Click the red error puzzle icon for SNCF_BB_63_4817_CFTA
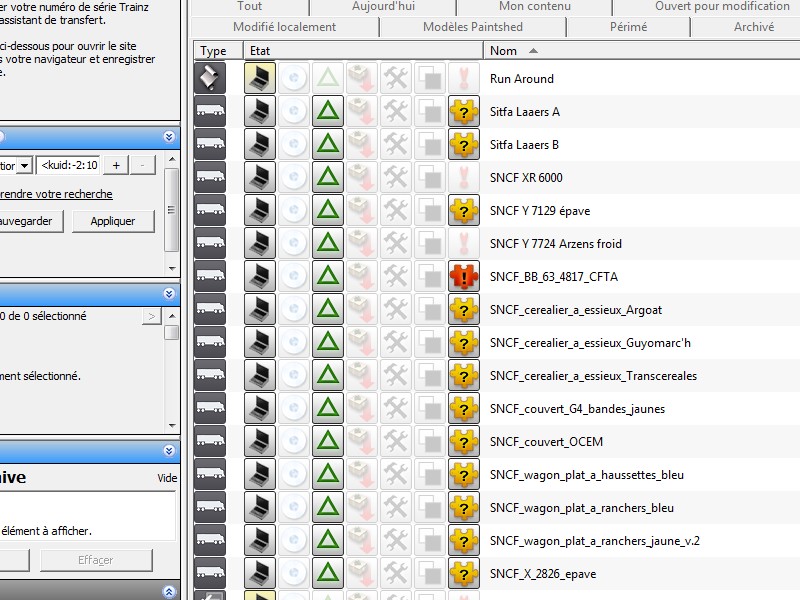Viewport: 800px width, 600px height. coord(464,276)
